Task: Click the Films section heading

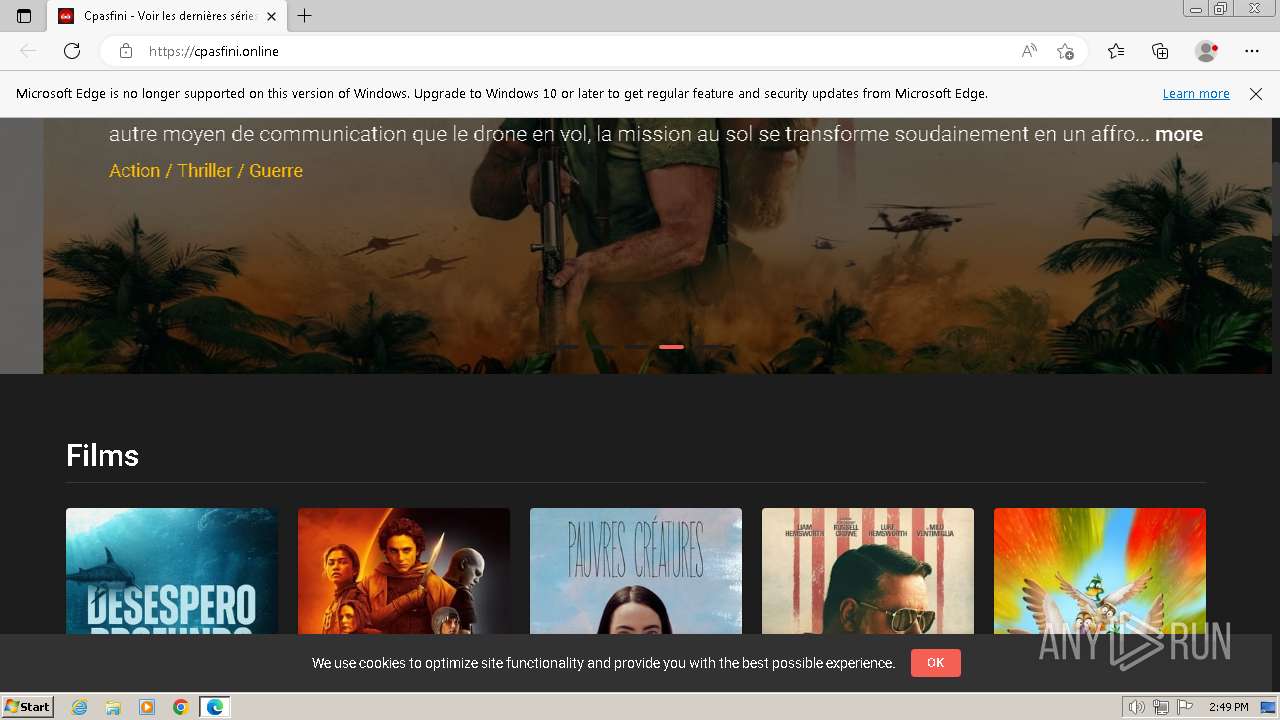Action: (102, 456)
